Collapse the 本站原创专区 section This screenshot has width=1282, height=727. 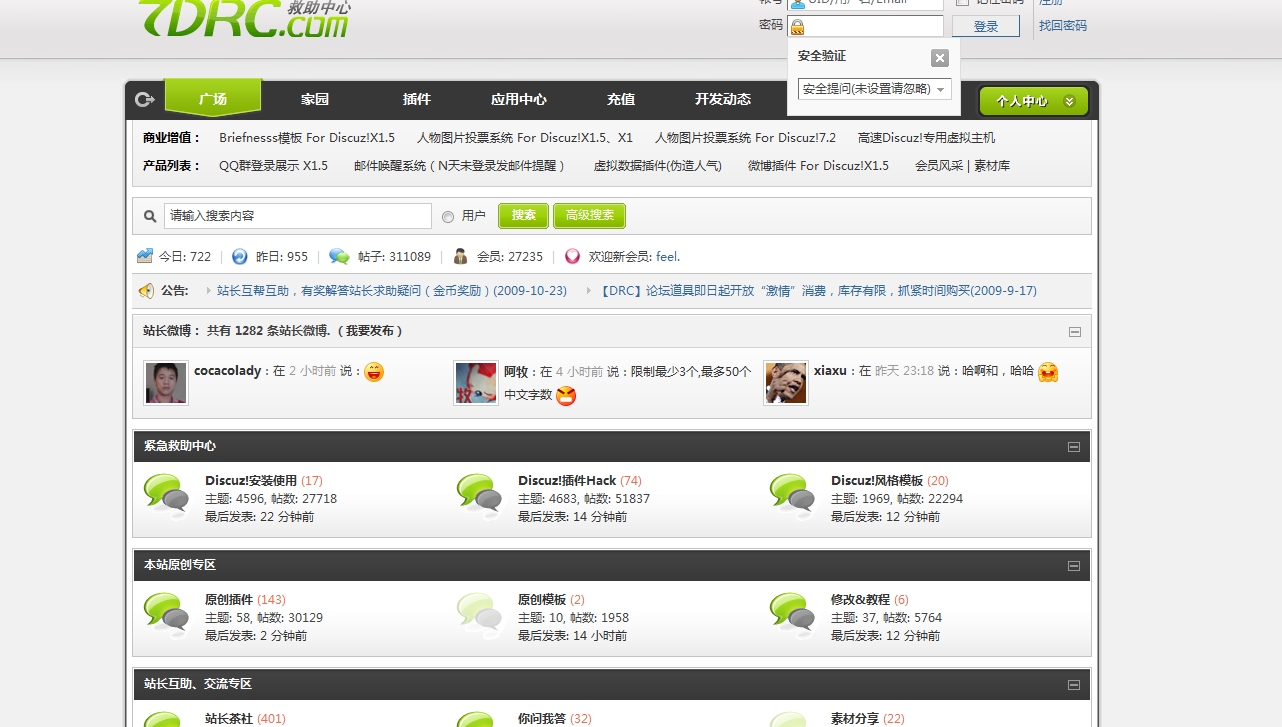(x=1074, y=566)
